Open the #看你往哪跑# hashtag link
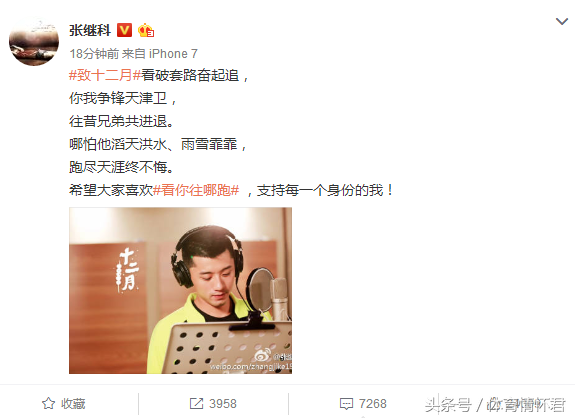 pos(196,190)
